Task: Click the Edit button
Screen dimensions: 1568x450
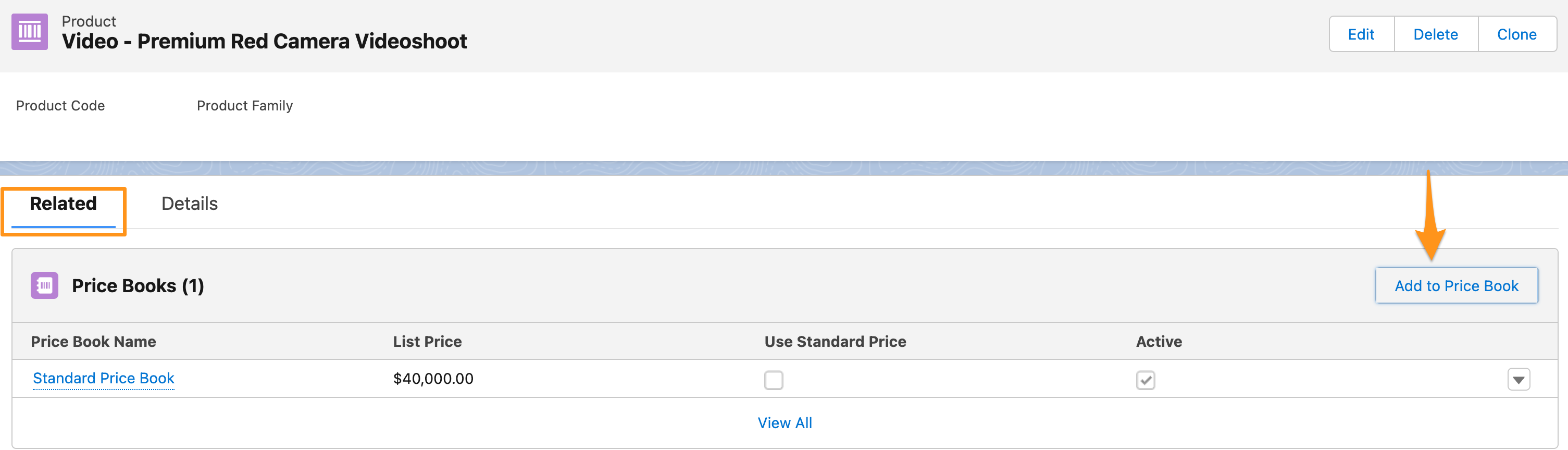Action: 1361,34
